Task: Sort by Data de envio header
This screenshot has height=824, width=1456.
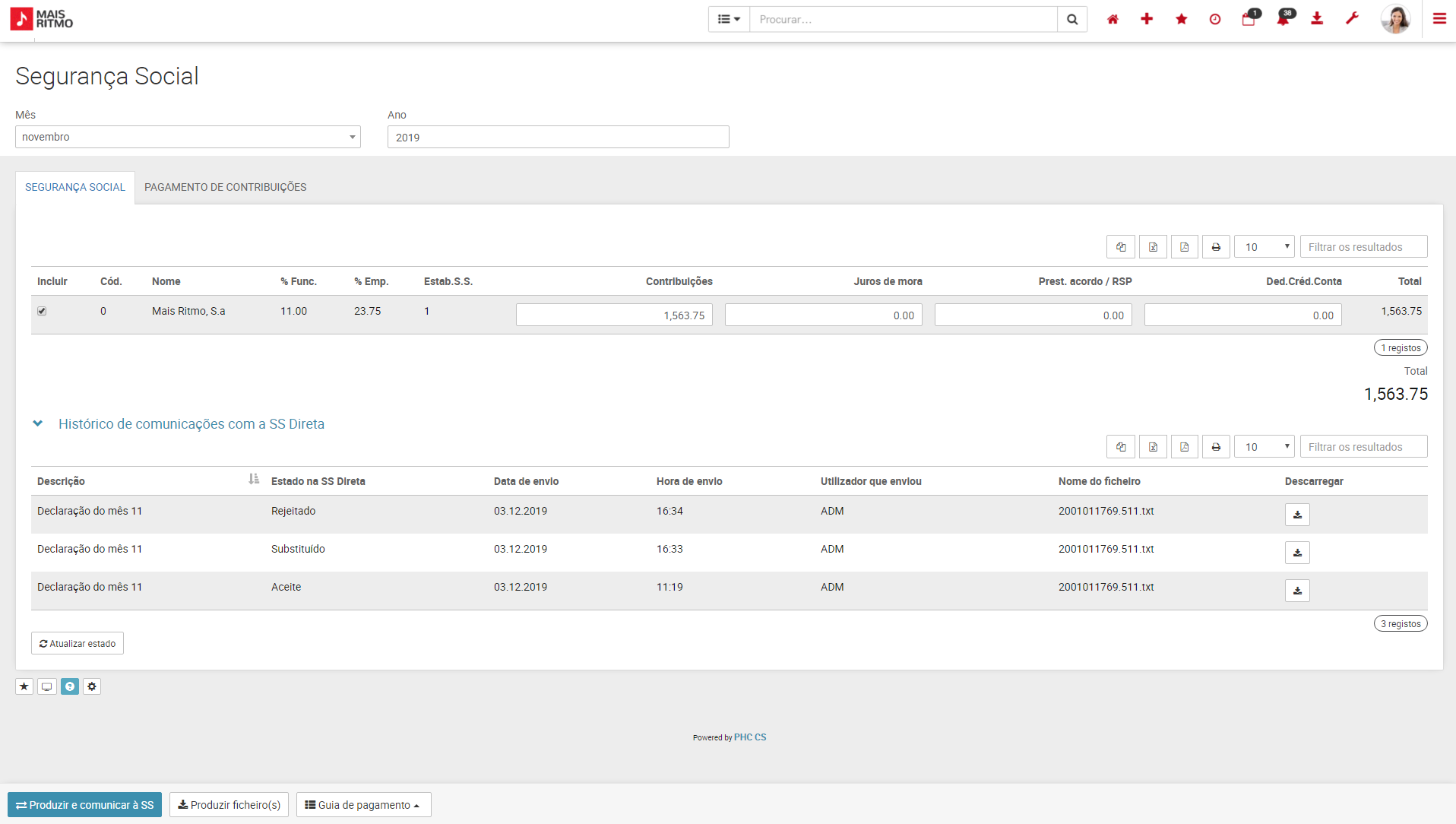Action: tap(526, 481)
